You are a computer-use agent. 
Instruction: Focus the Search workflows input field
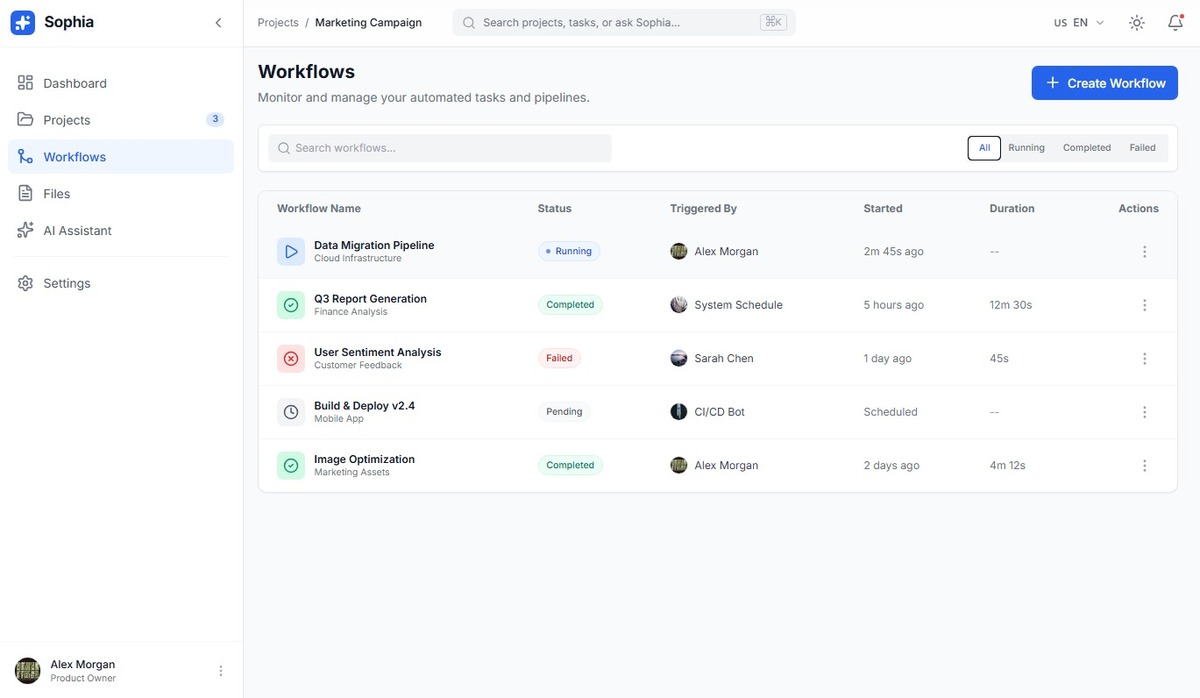tap(440, 148)
